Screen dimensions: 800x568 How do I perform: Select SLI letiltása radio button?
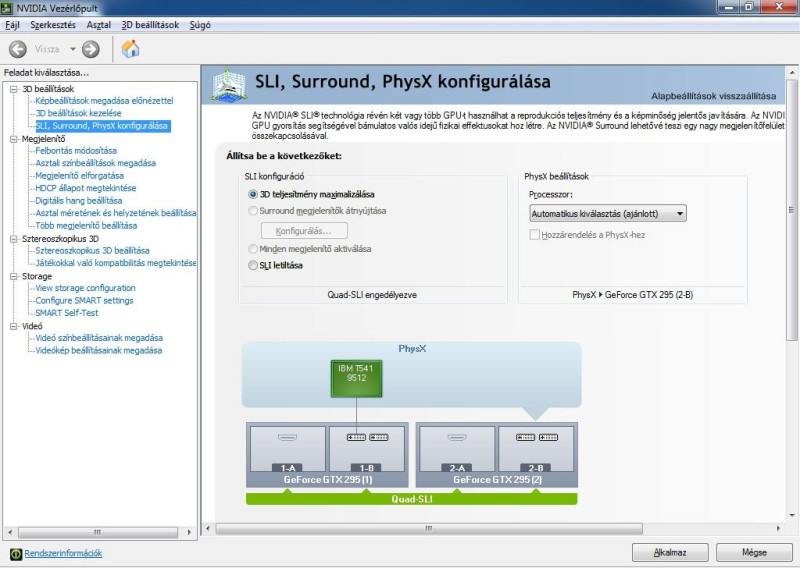click(253, 265)
